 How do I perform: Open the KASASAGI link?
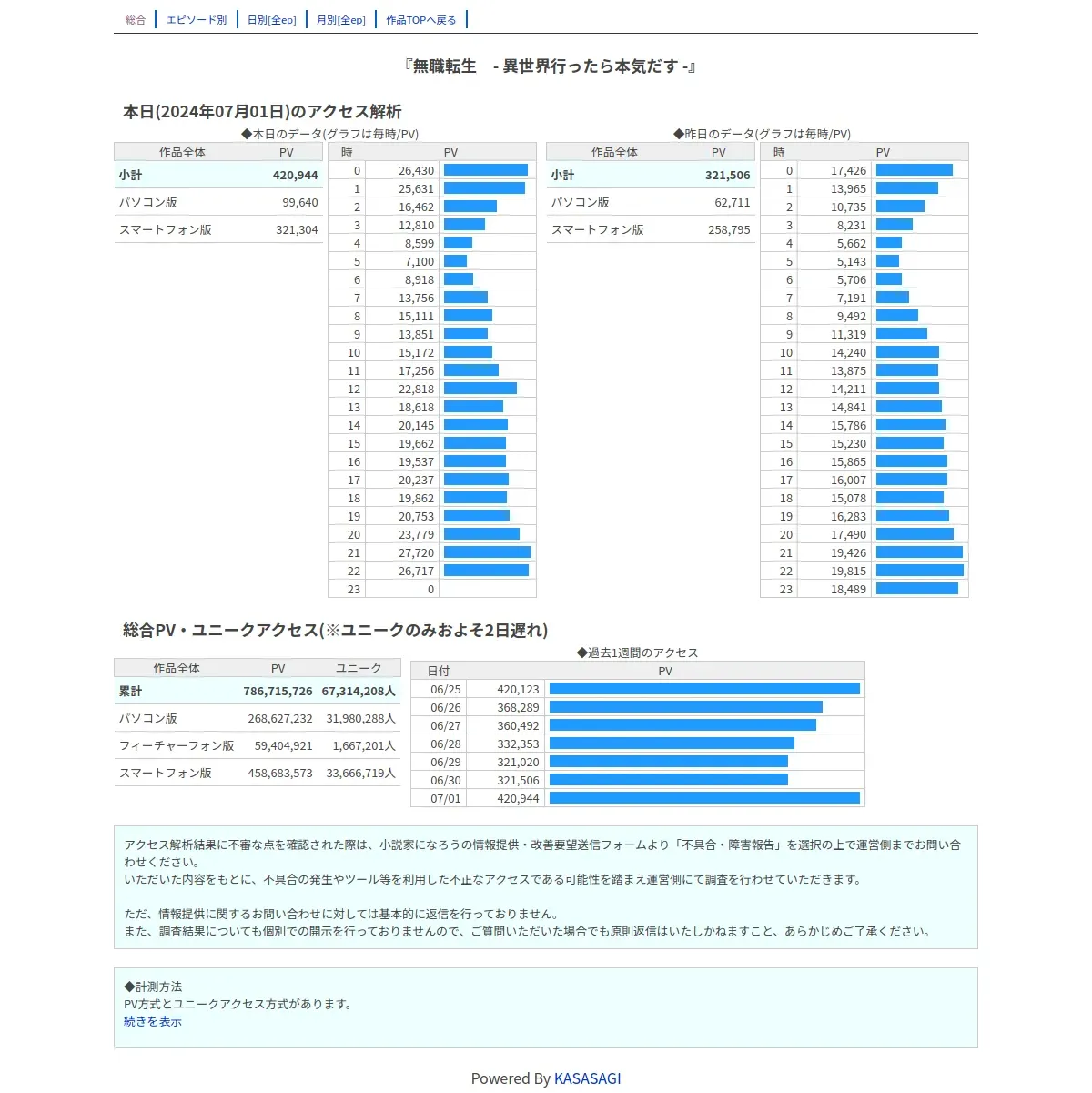coord(588,1078)
